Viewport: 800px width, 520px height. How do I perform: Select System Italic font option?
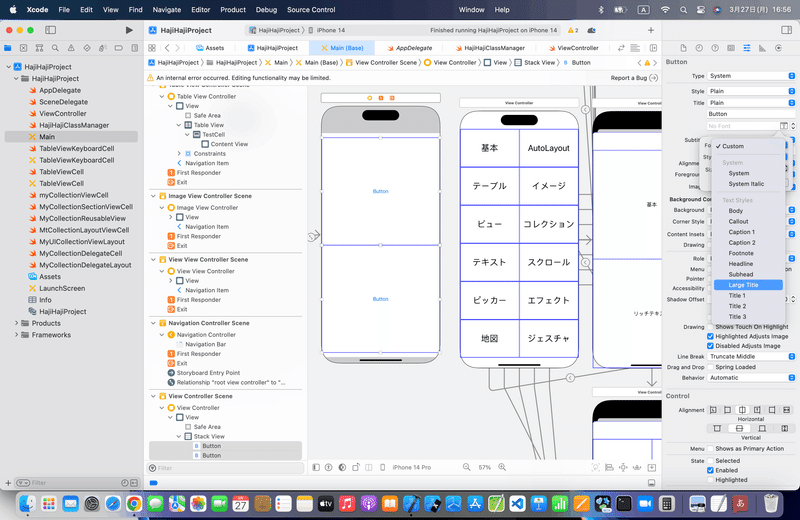[748, 184]
